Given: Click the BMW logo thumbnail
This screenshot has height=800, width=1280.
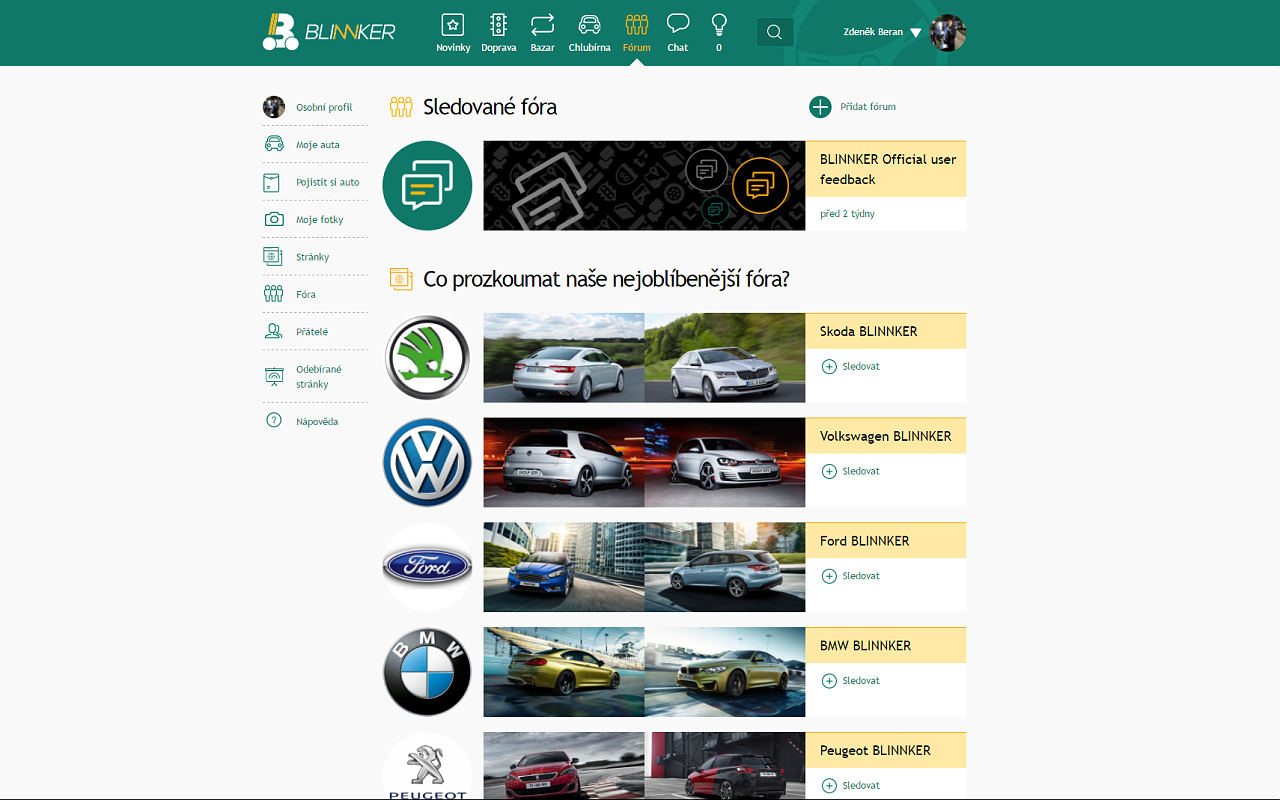Looking at the screenshot, I should [x=427, y=672].
